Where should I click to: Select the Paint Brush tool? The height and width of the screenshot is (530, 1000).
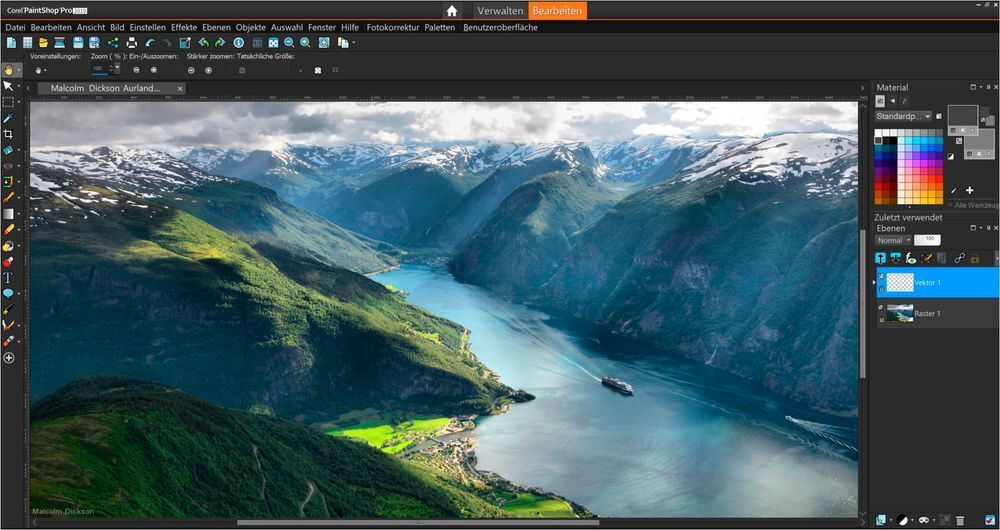tap(8, 198)
